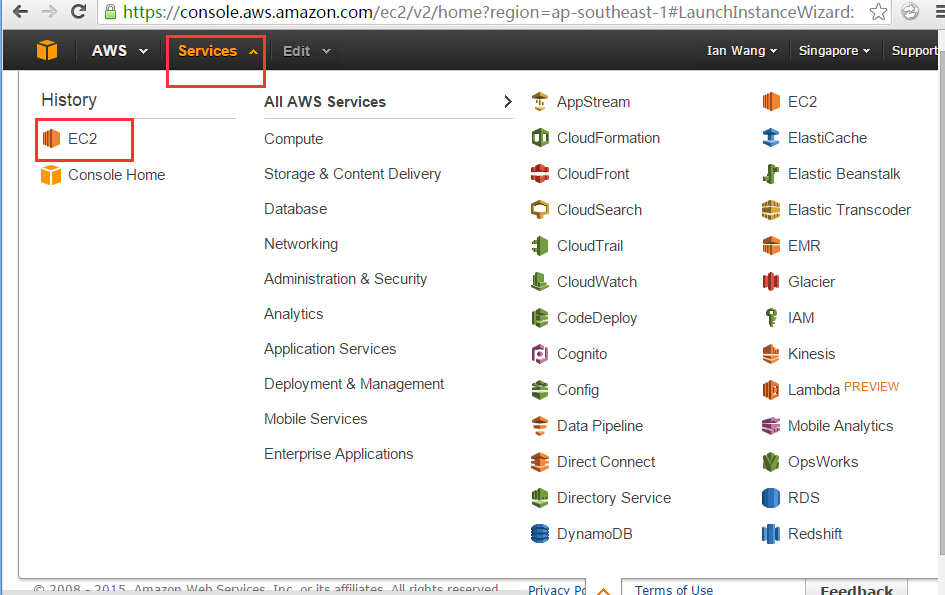Click the ElastiCache service icon
The width and height of the screenshot is (945, 595).
pyautogui.click(x=771, y=138)
